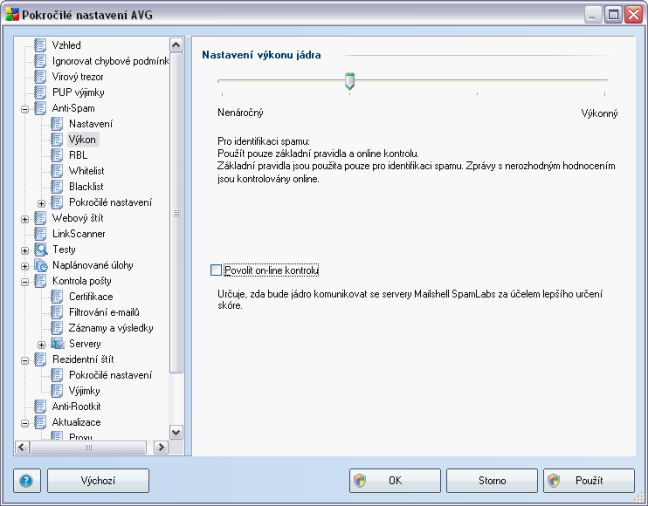Expand the Naplánované úlohy node
This screenshot has width=648, height=506.
pyautogui.click(x=25, y=267)
